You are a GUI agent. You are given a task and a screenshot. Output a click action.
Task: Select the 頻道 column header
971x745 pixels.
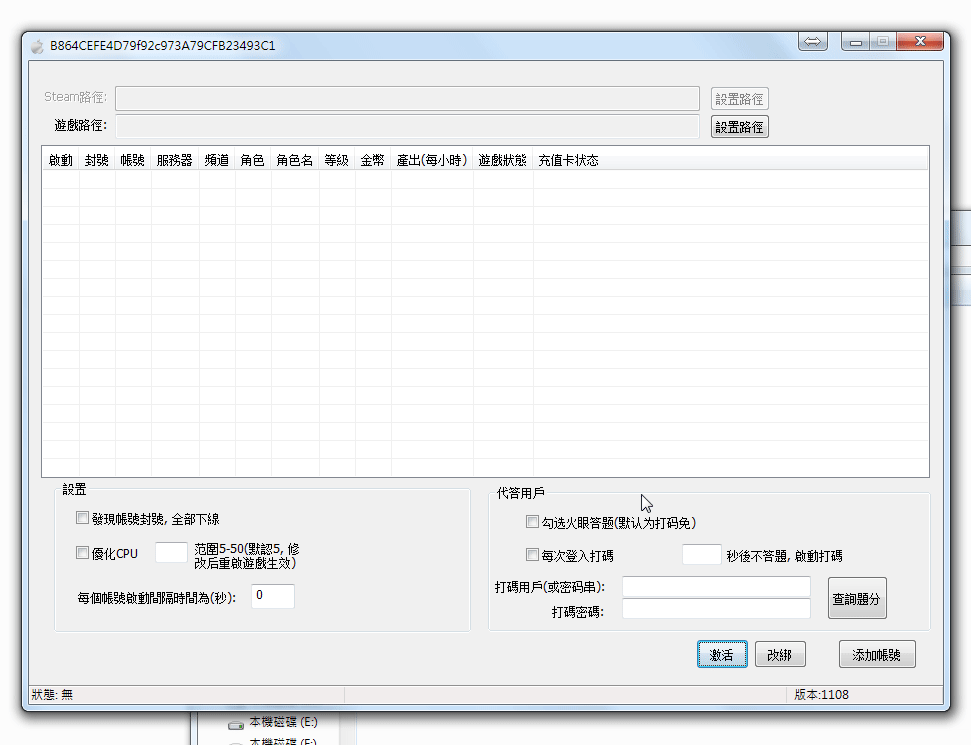tap(217, 160)
